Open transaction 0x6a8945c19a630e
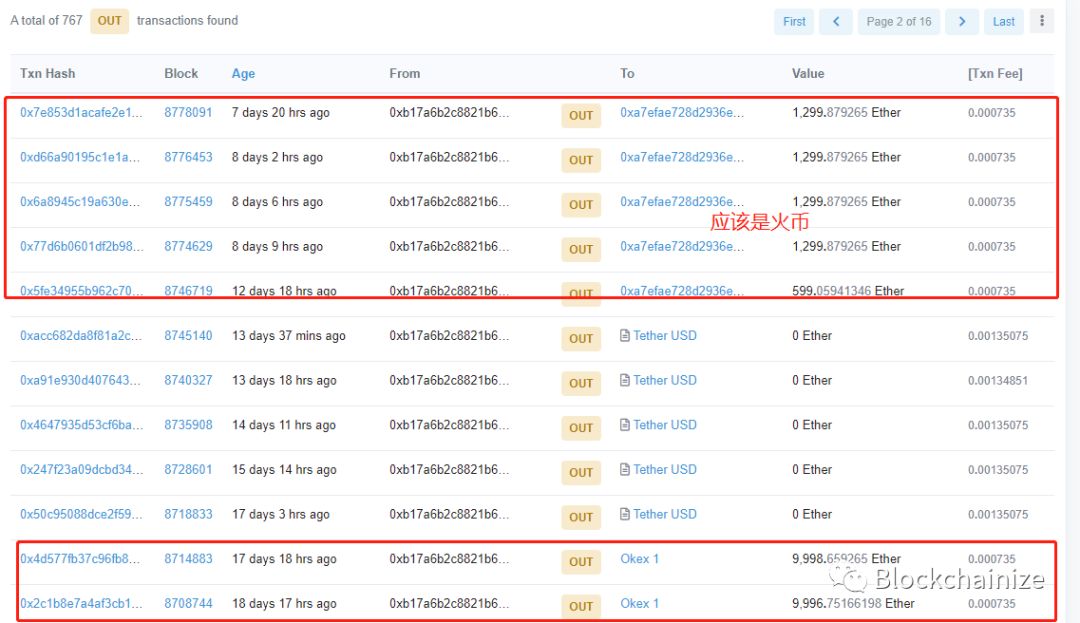 pyautogui.click(x=80, y=202)
